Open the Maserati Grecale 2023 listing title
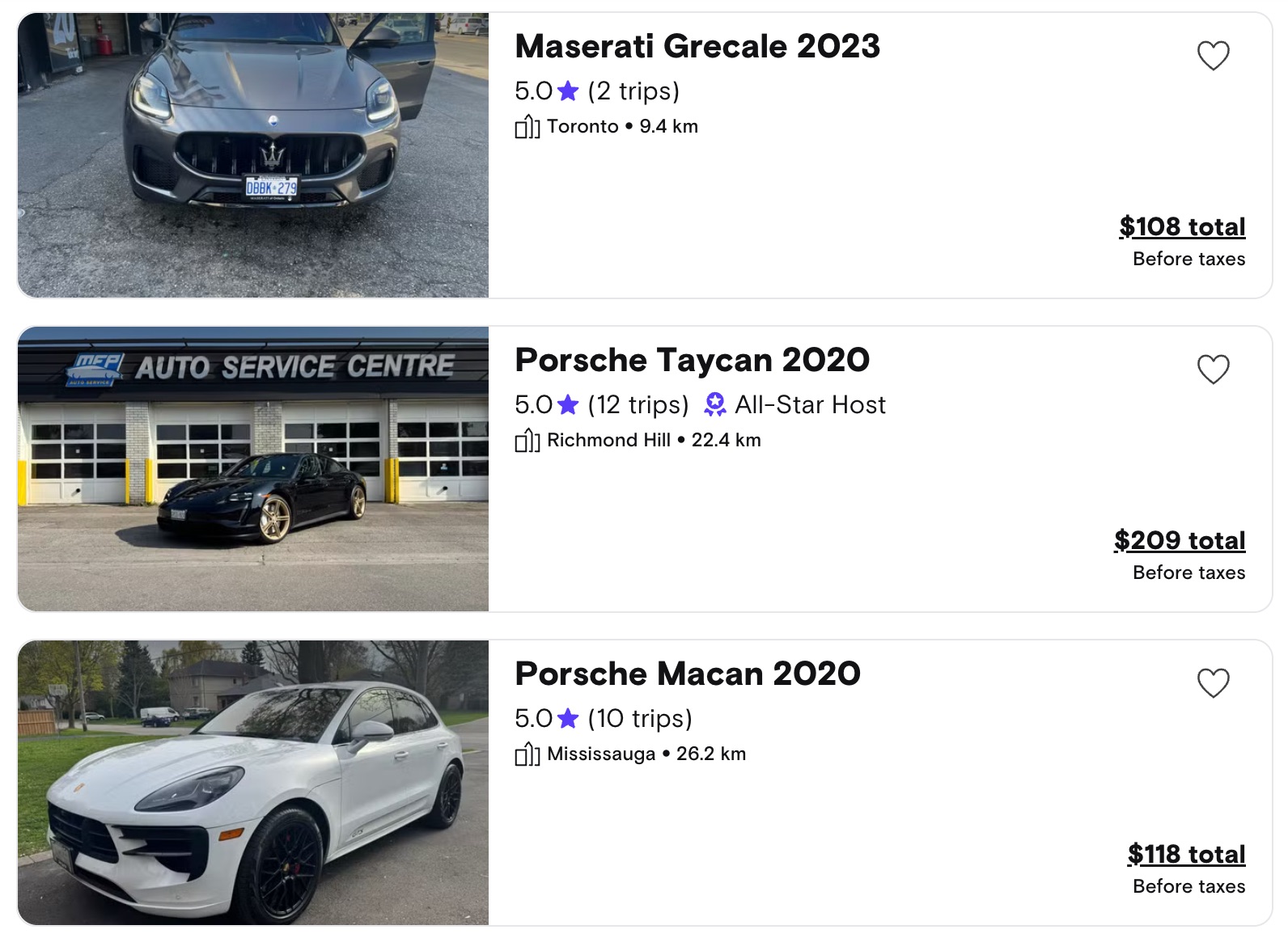Image resolution: width=1288 pixels, height=938 pixels. [697, 46]
